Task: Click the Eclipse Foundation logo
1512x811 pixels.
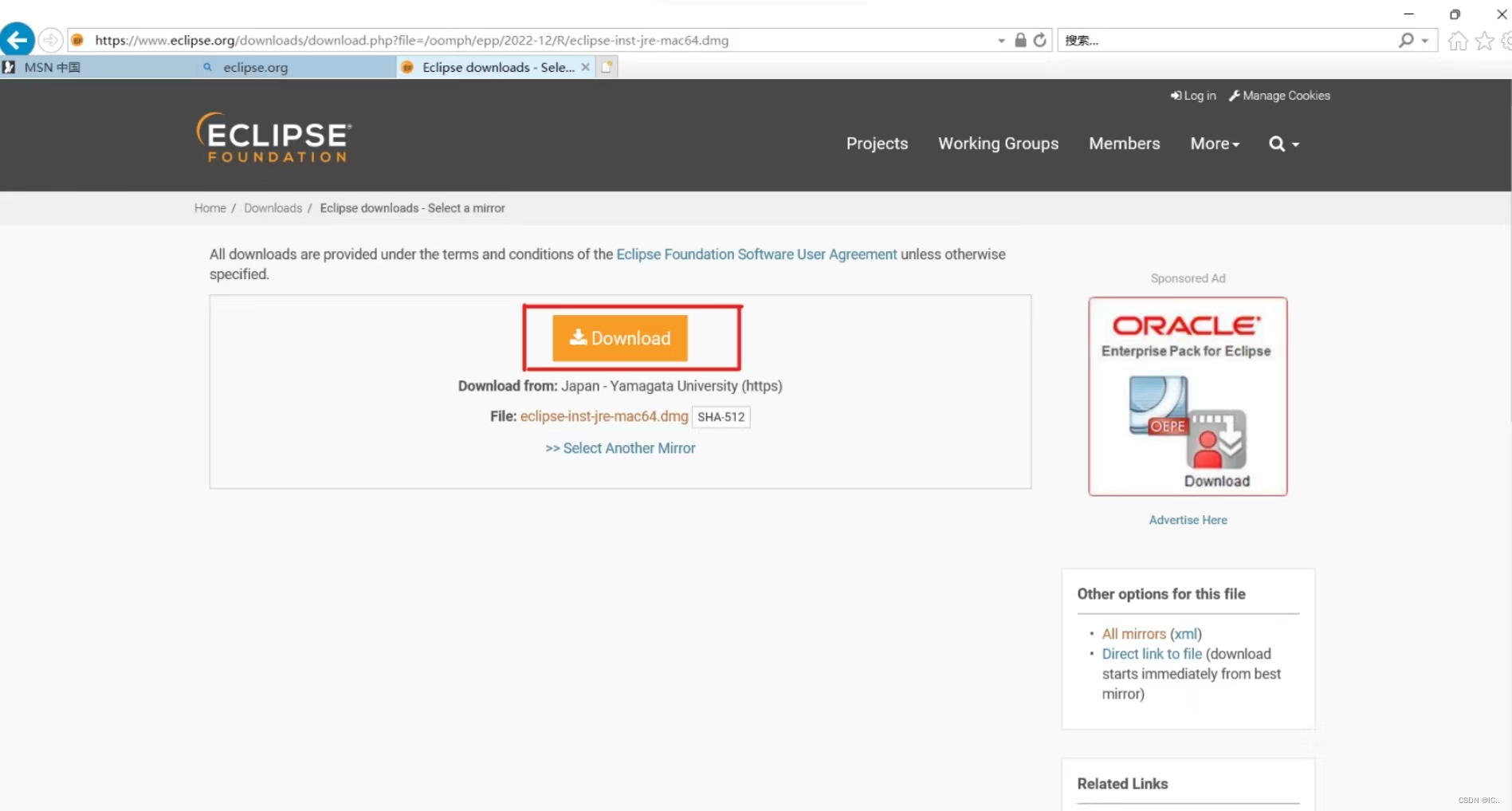Action: [274, 137]
